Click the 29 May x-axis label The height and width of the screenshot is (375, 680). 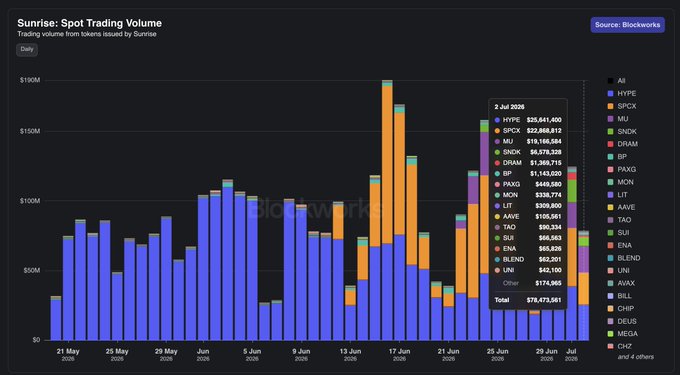tap(166, 354)
